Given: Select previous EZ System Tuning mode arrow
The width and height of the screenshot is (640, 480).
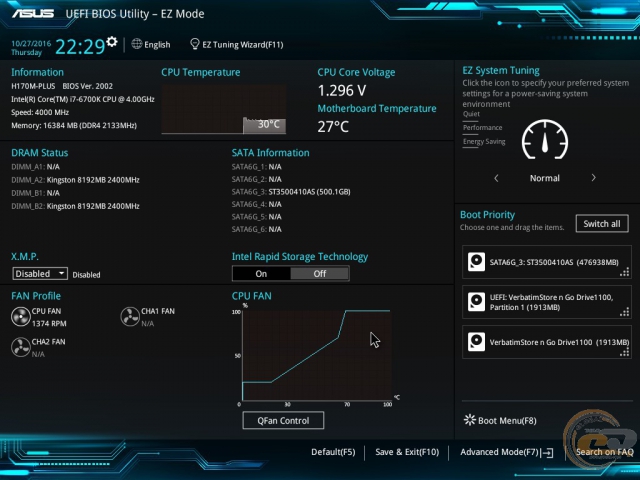Looking at the screenshot, I should pos(496,178).
